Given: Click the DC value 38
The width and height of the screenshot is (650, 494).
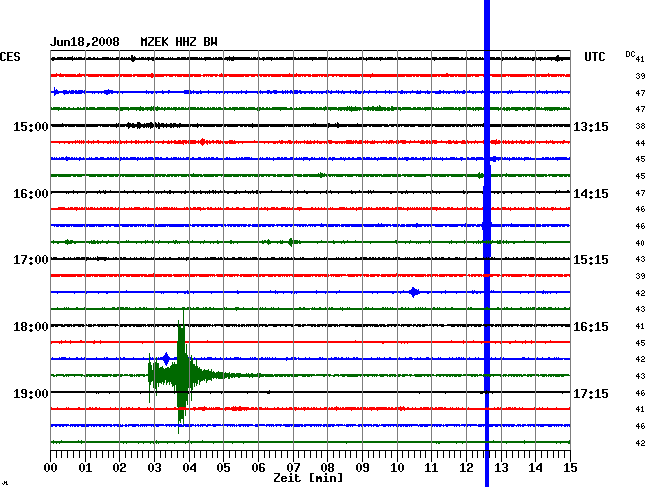Looking at the screenshot, I should [x=639, y=126].
